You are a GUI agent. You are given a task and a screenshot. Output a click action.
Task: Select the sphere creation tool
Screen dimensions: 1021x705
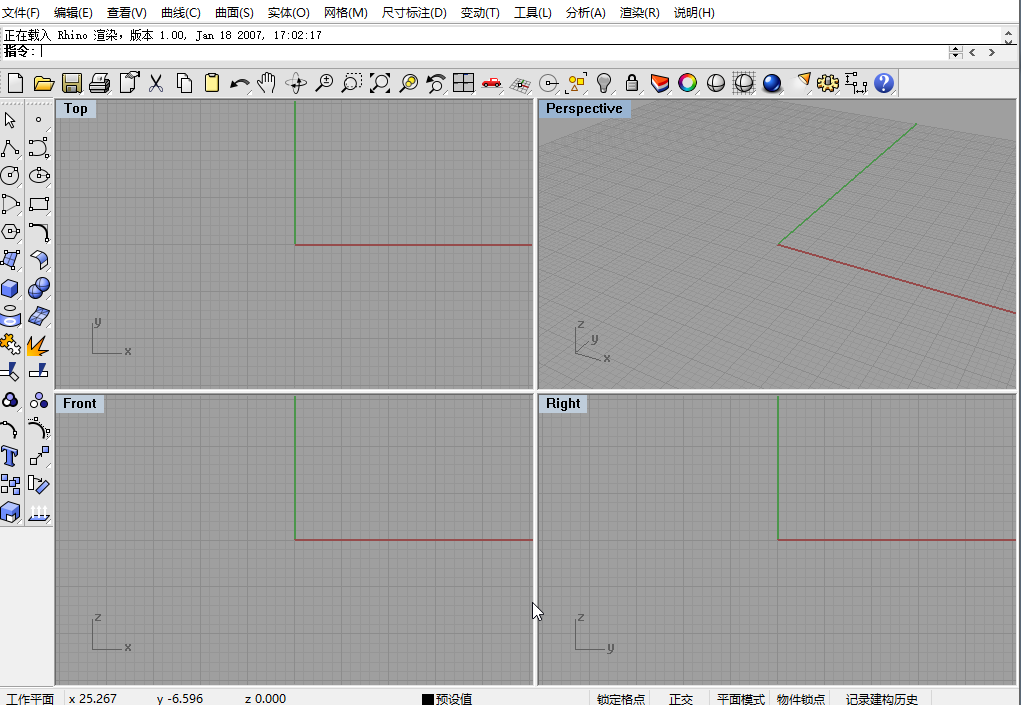pyautogui.click(x=38, y=288)
